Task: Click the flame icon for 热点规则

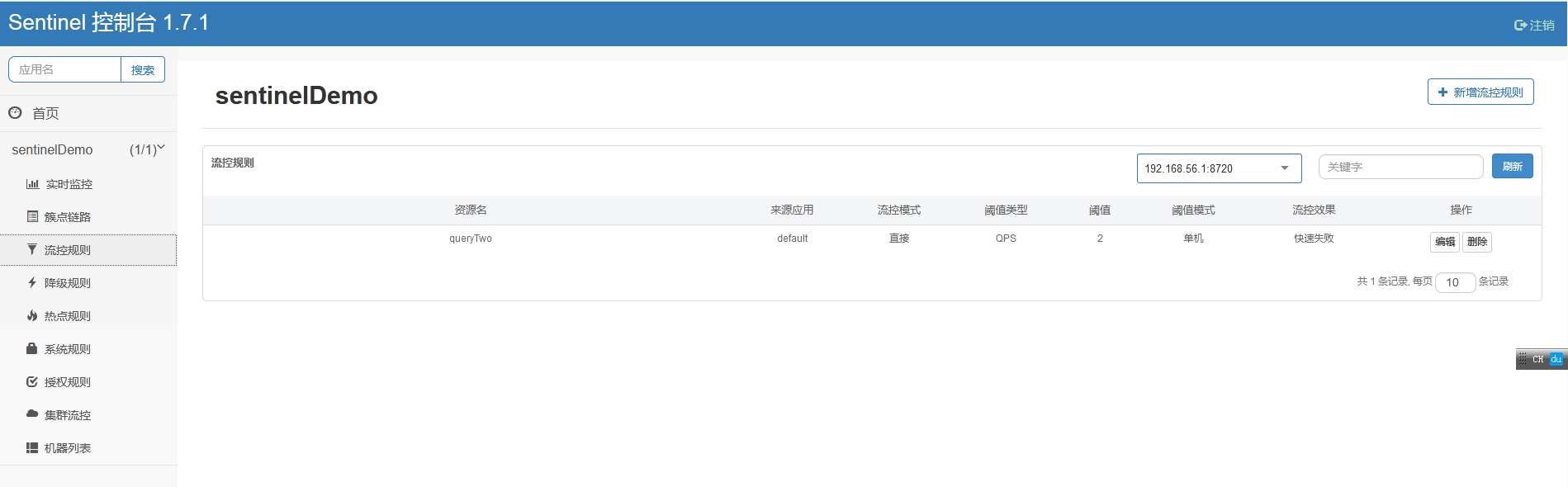Action: 32,315
